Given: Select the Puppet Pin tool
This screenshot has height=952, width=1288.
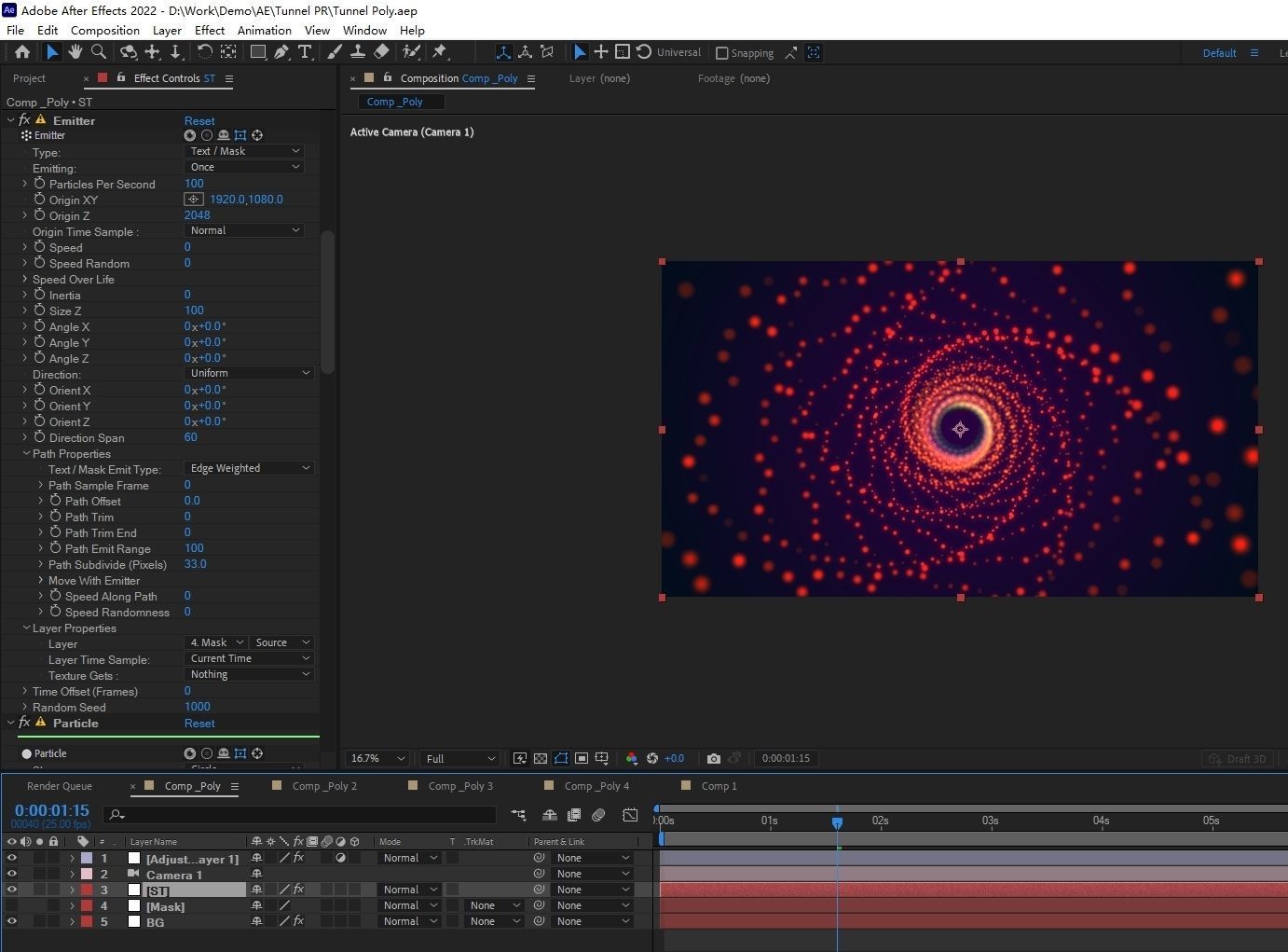Looking at the screenshot, I should (440, 52).
